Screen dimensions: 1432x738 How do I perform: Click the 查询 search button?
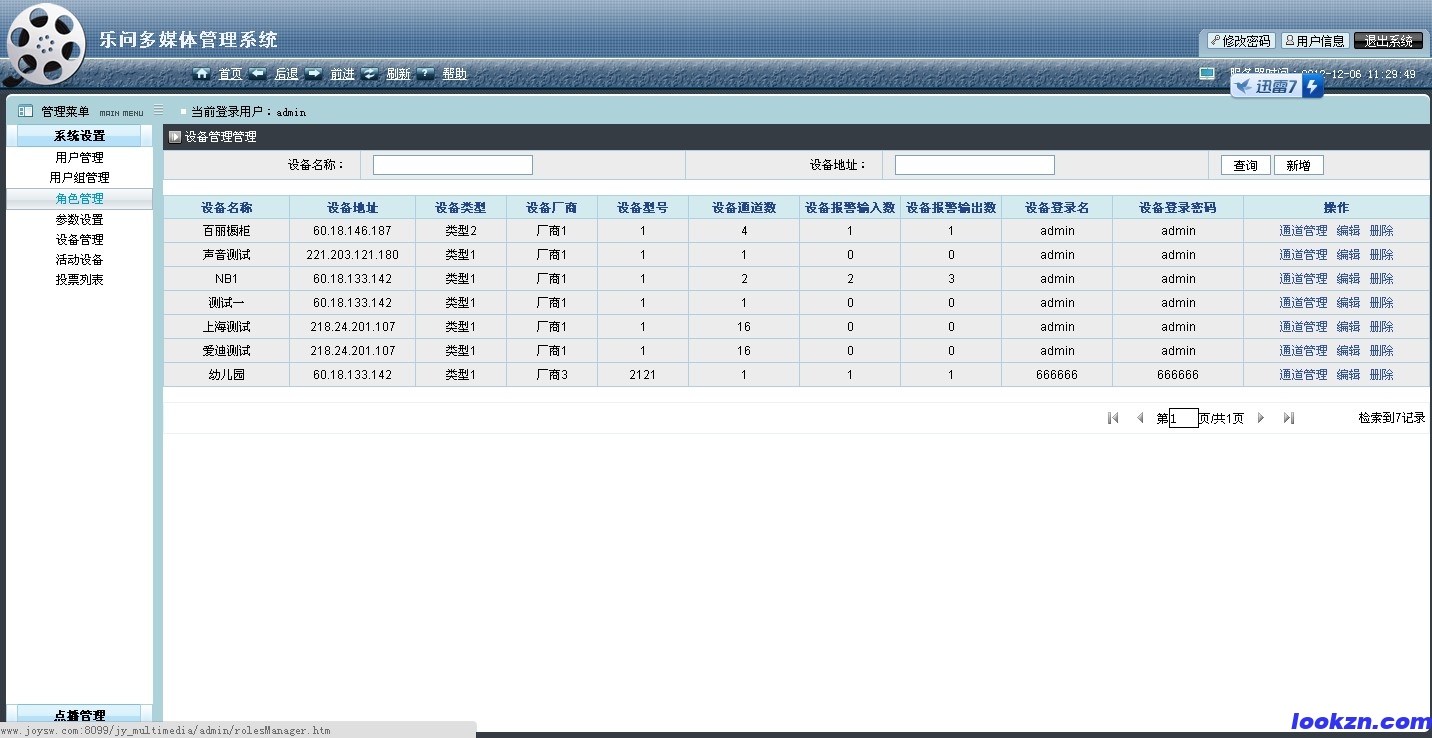[x=1245, y=165]
